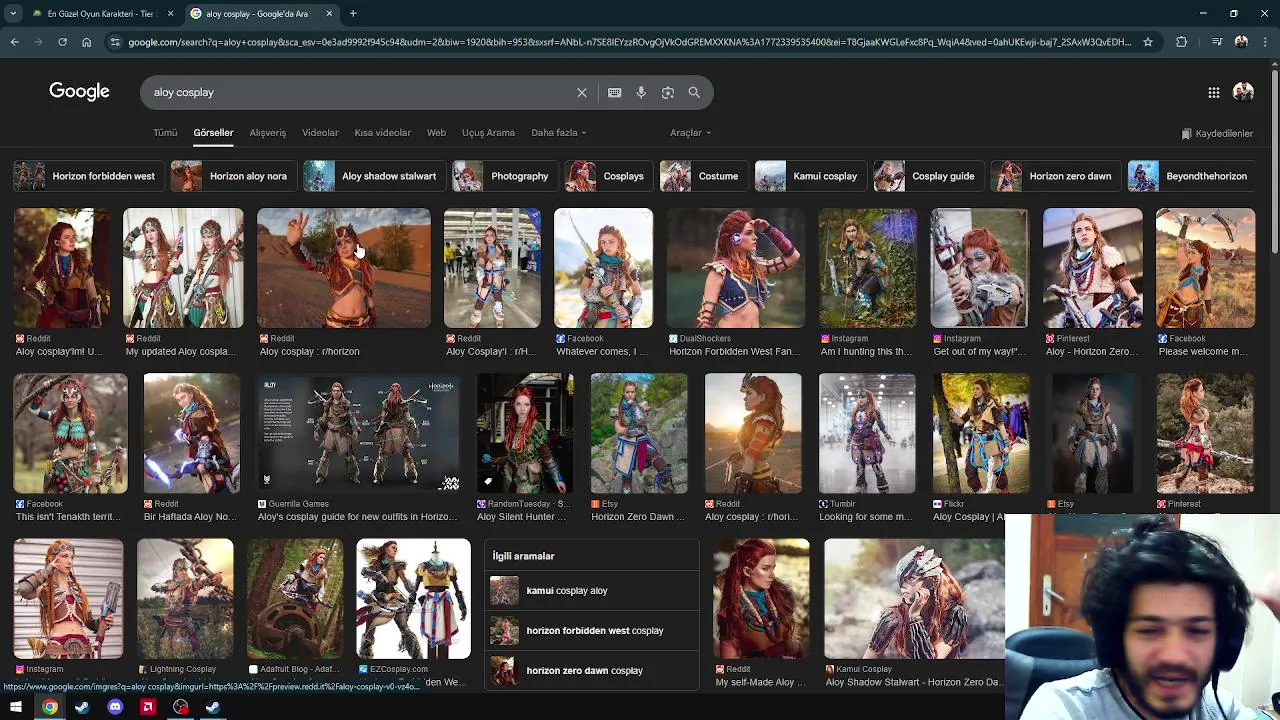Open the browser home button
1280x720 pixels.
86,42
